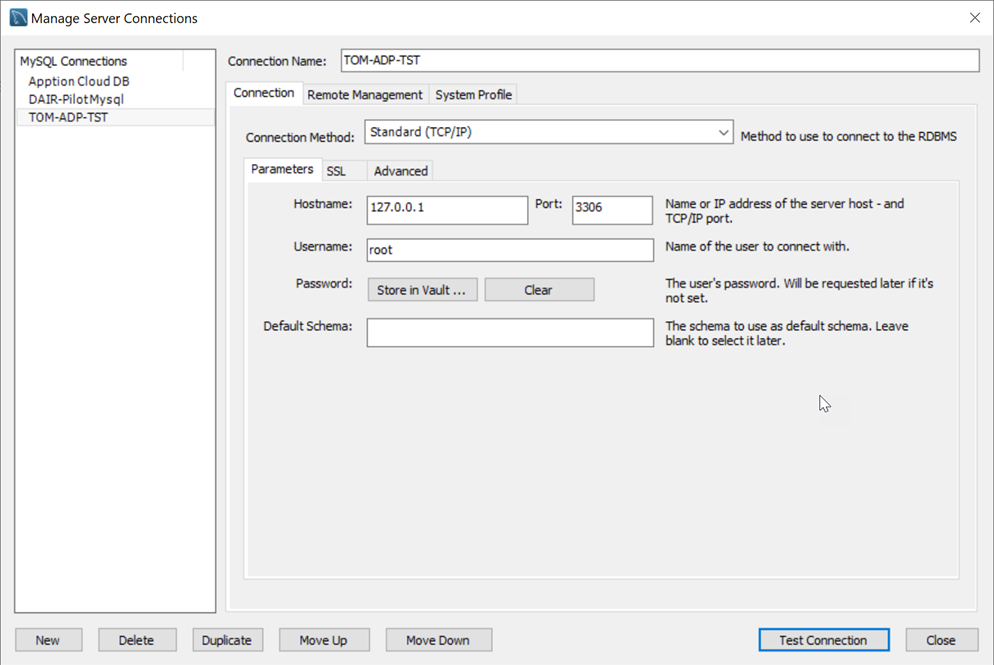Open the System Profile tab
The width and height of the screenshot is (994, 665).
(x=473, y=95)
